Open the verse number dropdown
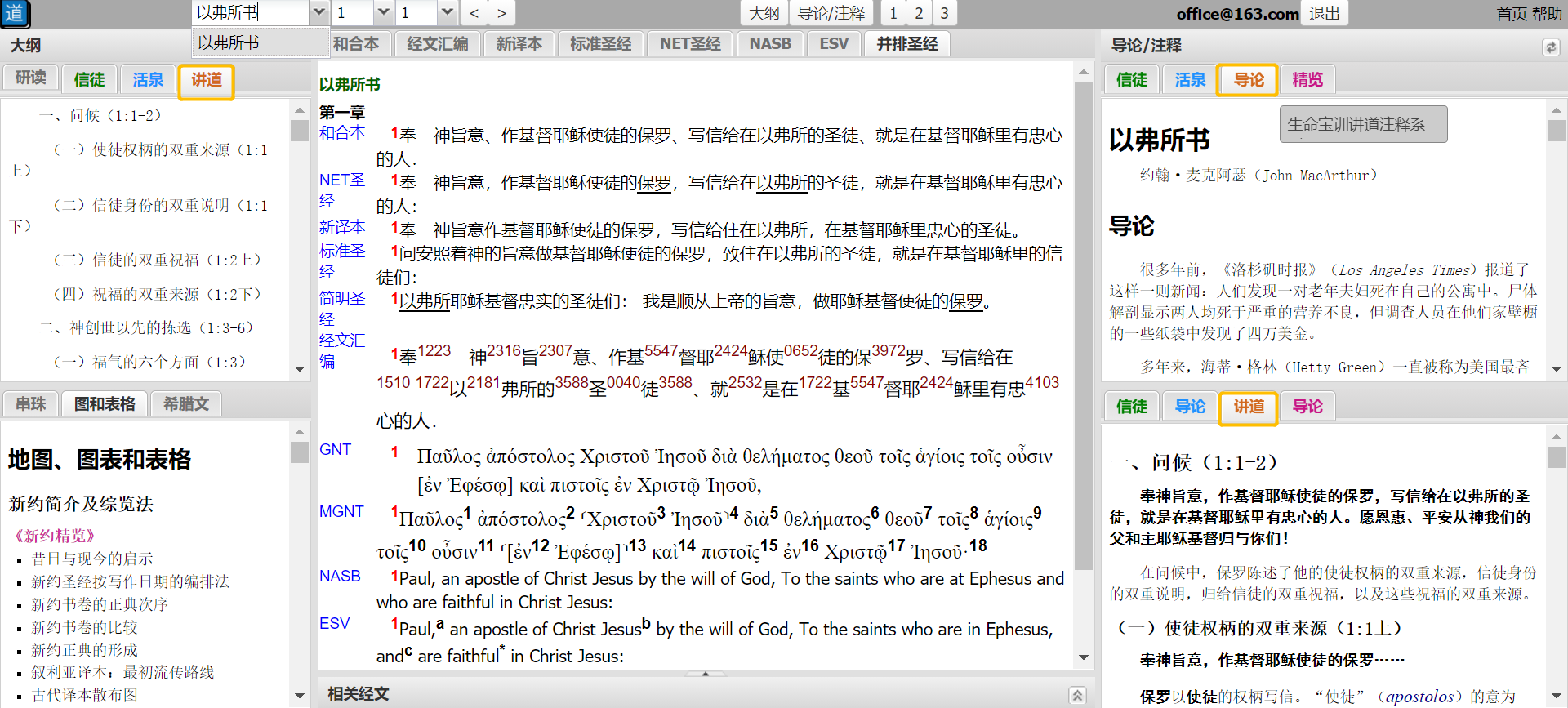This screenshot has width=1568, height=708. [x=447, y=12]
